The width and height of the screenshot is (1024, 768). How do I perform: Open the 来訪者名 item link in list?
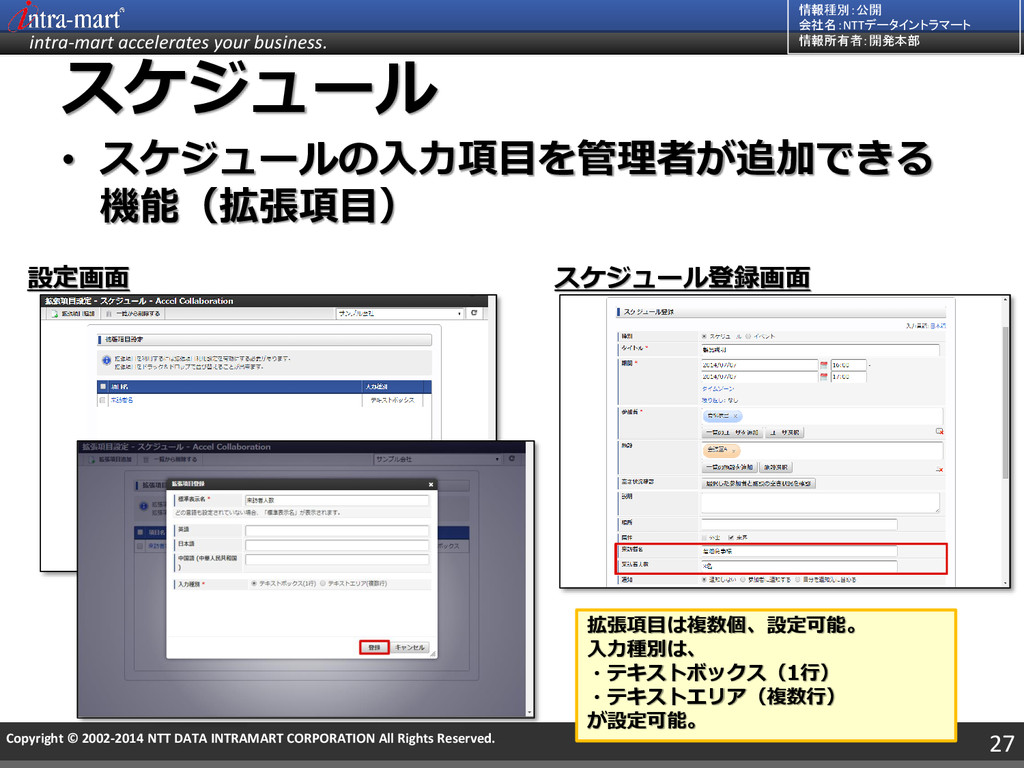(x=121, y=400)
